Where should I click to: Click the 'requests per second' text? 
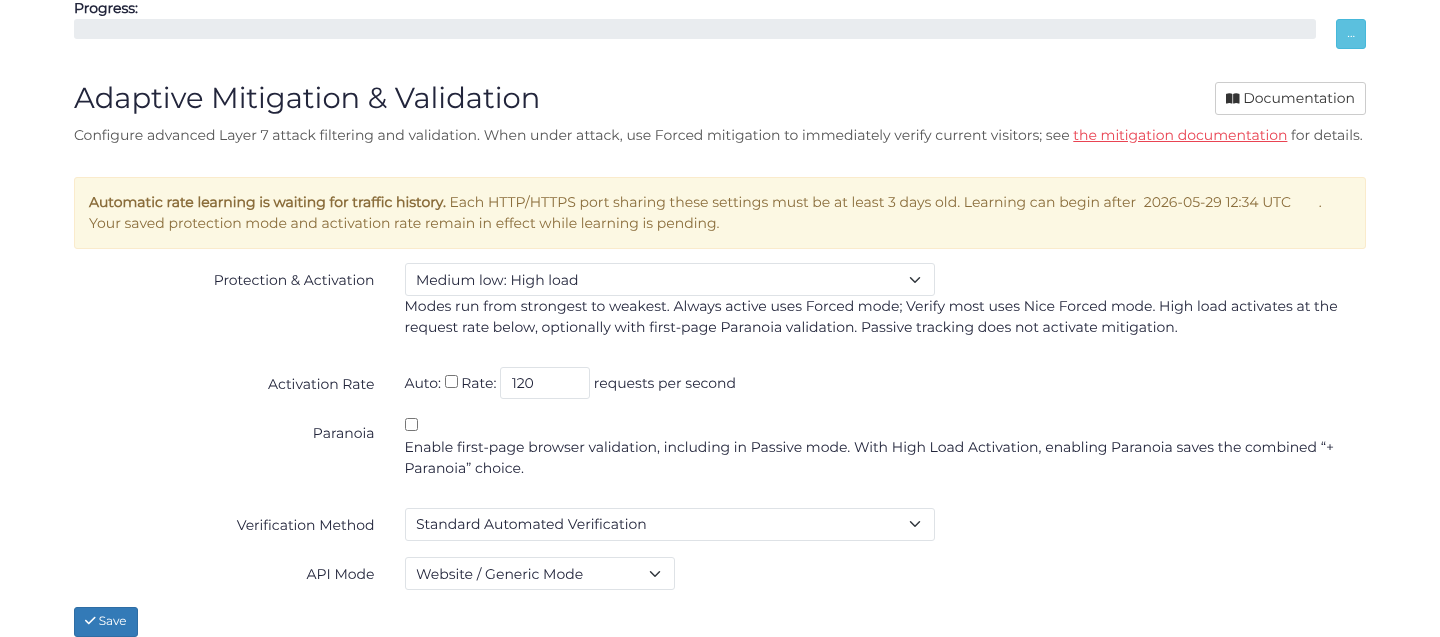coord(665,384)
